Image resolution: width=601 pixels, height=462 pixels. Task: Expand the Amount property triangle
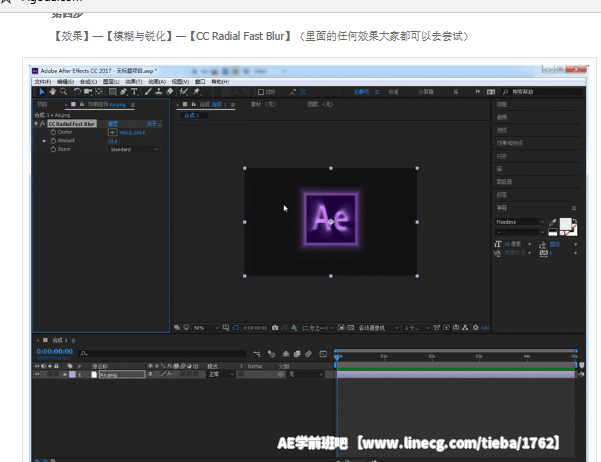click(44, 141)
